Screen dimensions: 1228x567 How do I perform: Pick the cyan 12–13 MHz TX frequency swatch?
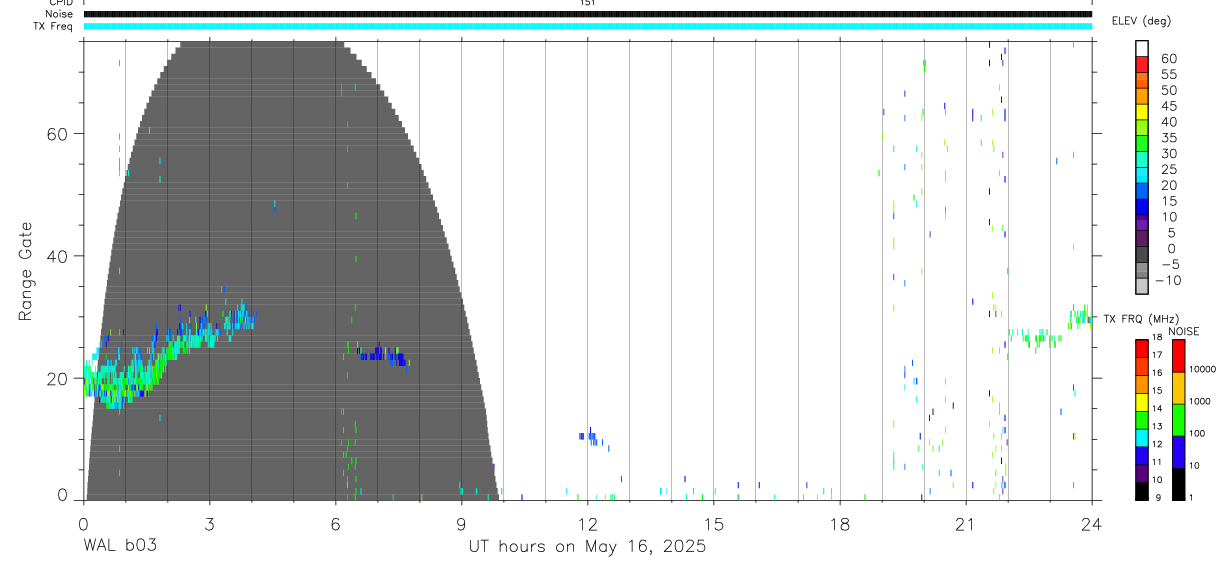coord(1142,438)
